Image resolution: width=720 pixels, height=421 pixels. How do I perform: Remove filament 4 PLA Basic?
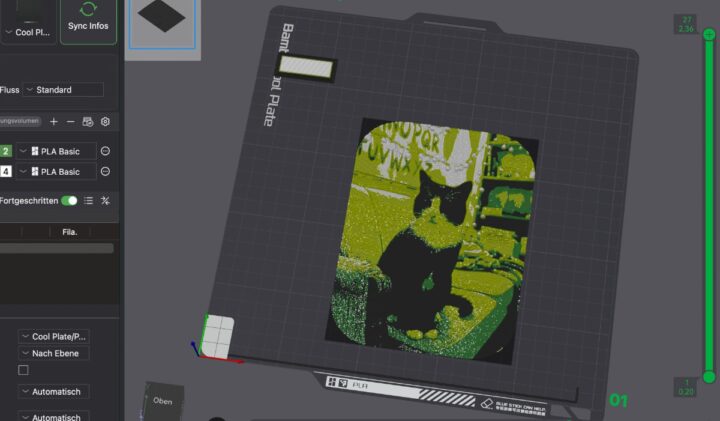click(105, 171)
